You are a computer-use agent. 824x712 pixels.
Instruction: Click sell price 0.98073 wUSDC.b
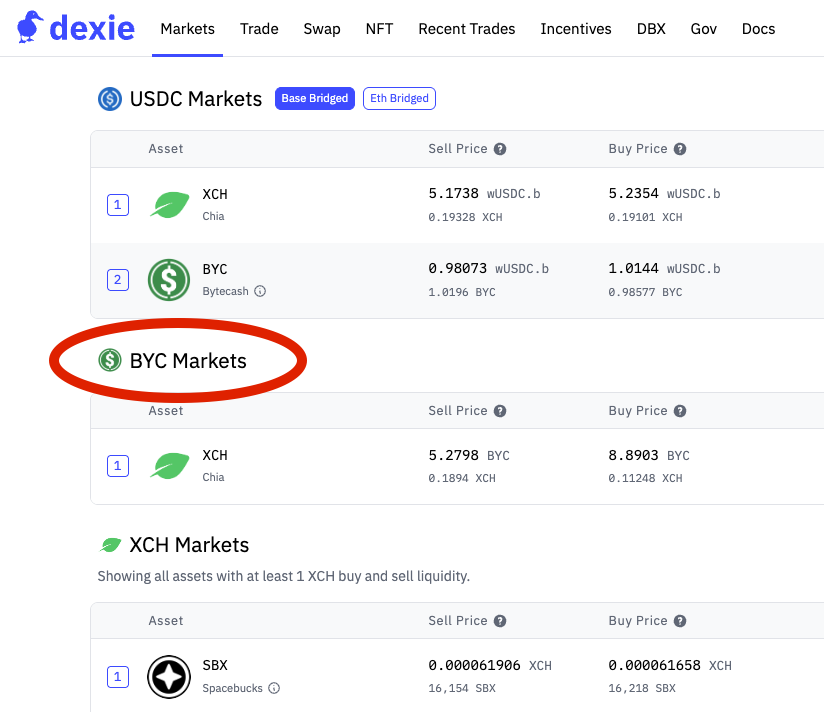(x=488, y=269)
